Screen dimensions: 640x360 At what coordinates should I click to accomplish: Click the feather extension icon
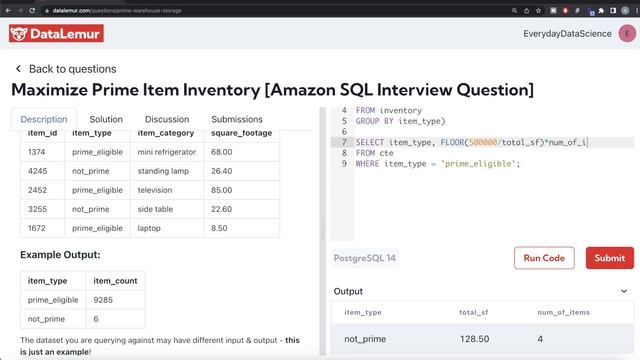click(x=577, y=11)
